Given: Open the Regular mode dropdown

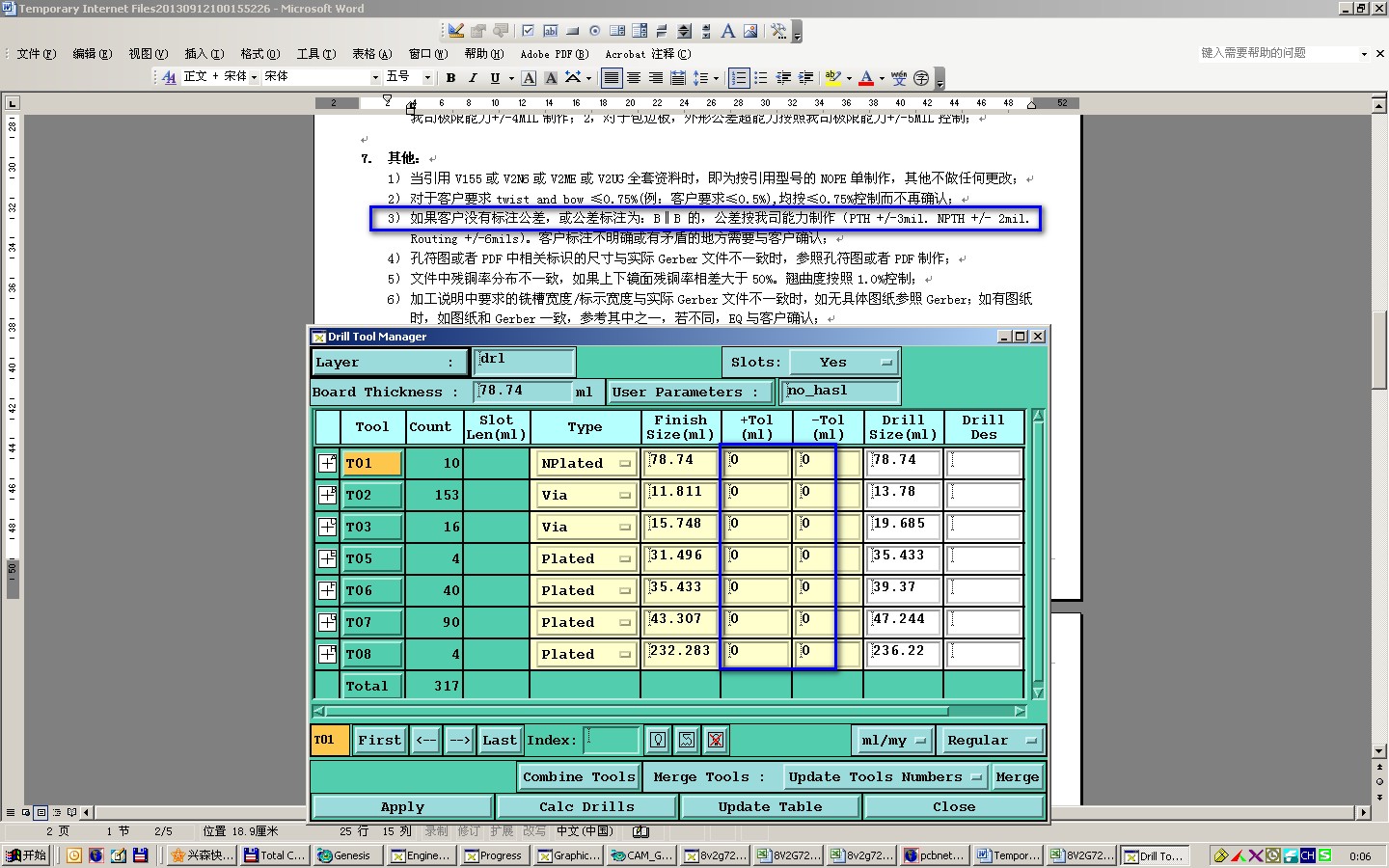Looking at the screenshot, I should tap(991, 741).
